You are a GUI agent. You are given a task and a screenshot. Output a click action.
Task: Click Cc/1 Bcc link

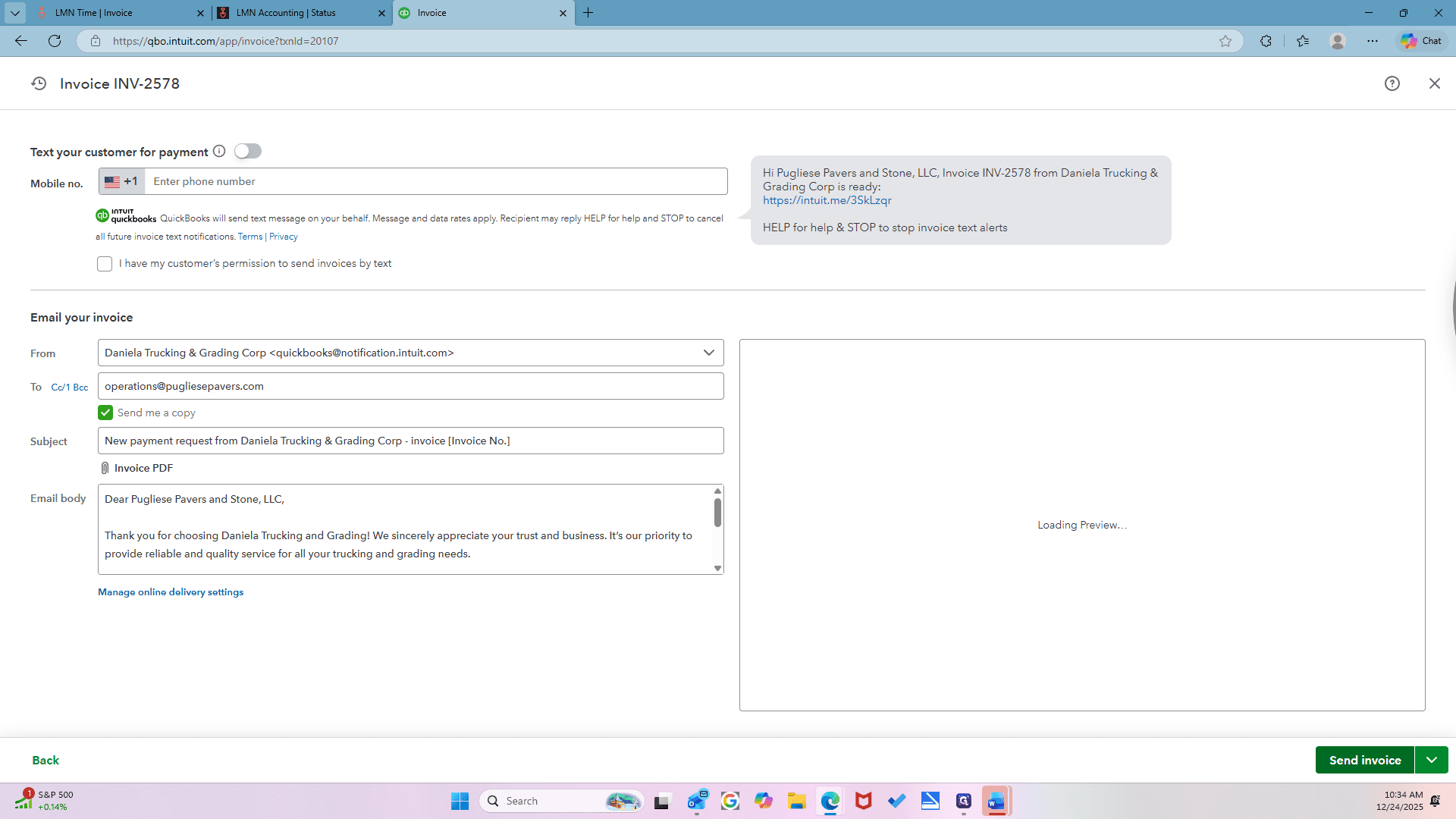coord(70,387)
